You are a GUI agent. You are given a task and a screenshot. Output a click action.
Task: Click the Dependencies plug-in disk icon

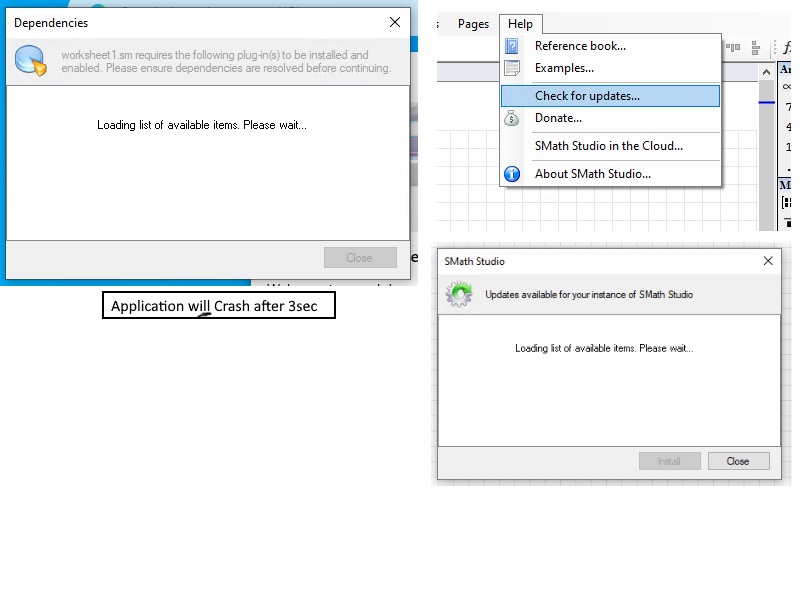[30, 61]
